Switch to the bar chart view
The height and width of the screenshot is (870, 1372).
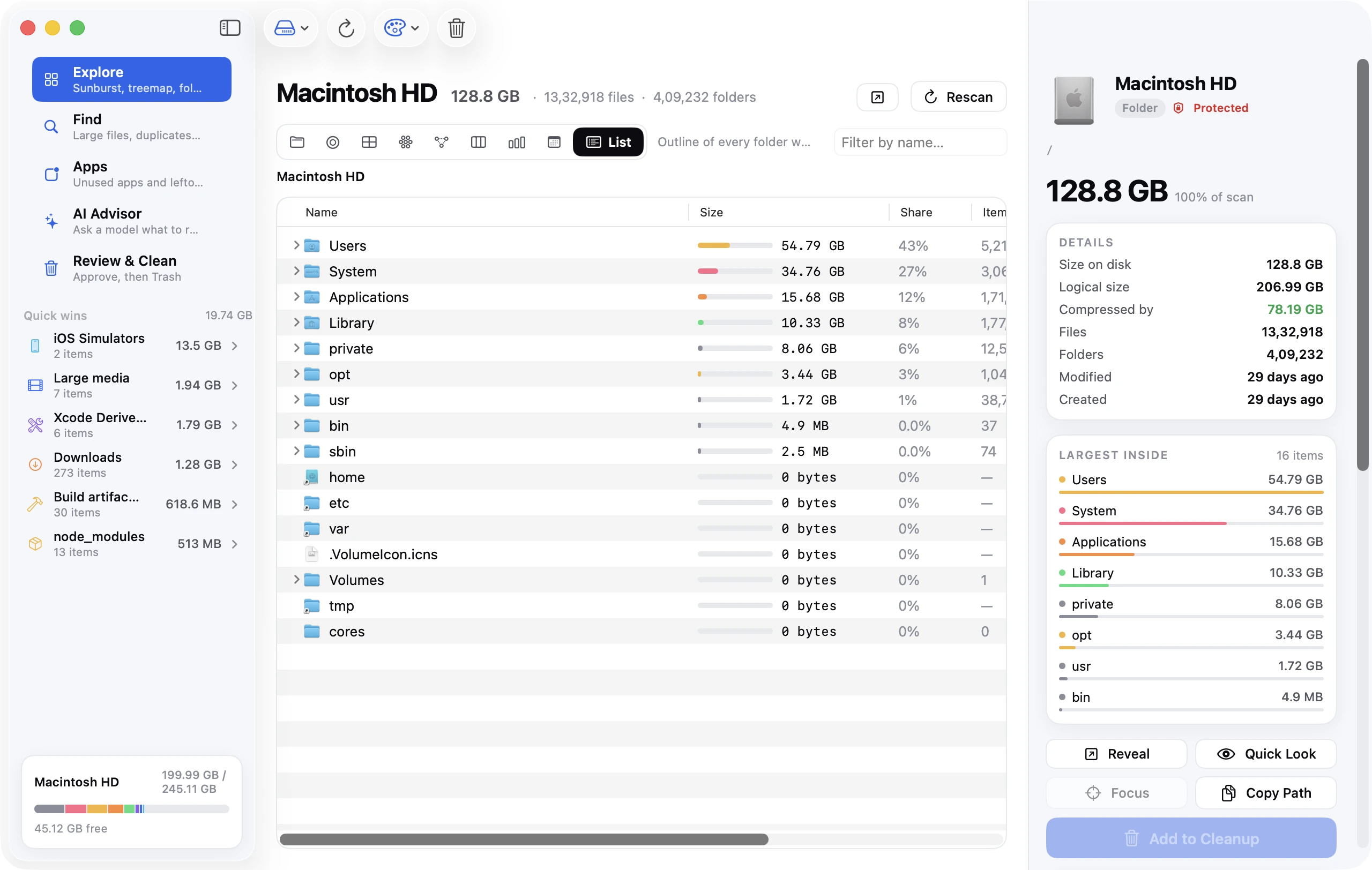pyautogui.click(x=516, y=142)
